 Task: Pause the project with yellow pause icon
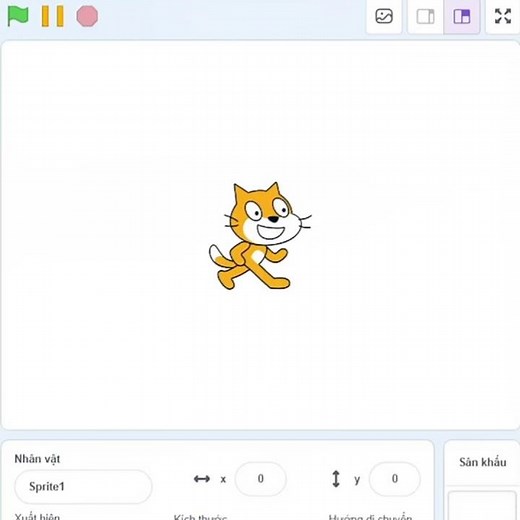tap(52, 16)
